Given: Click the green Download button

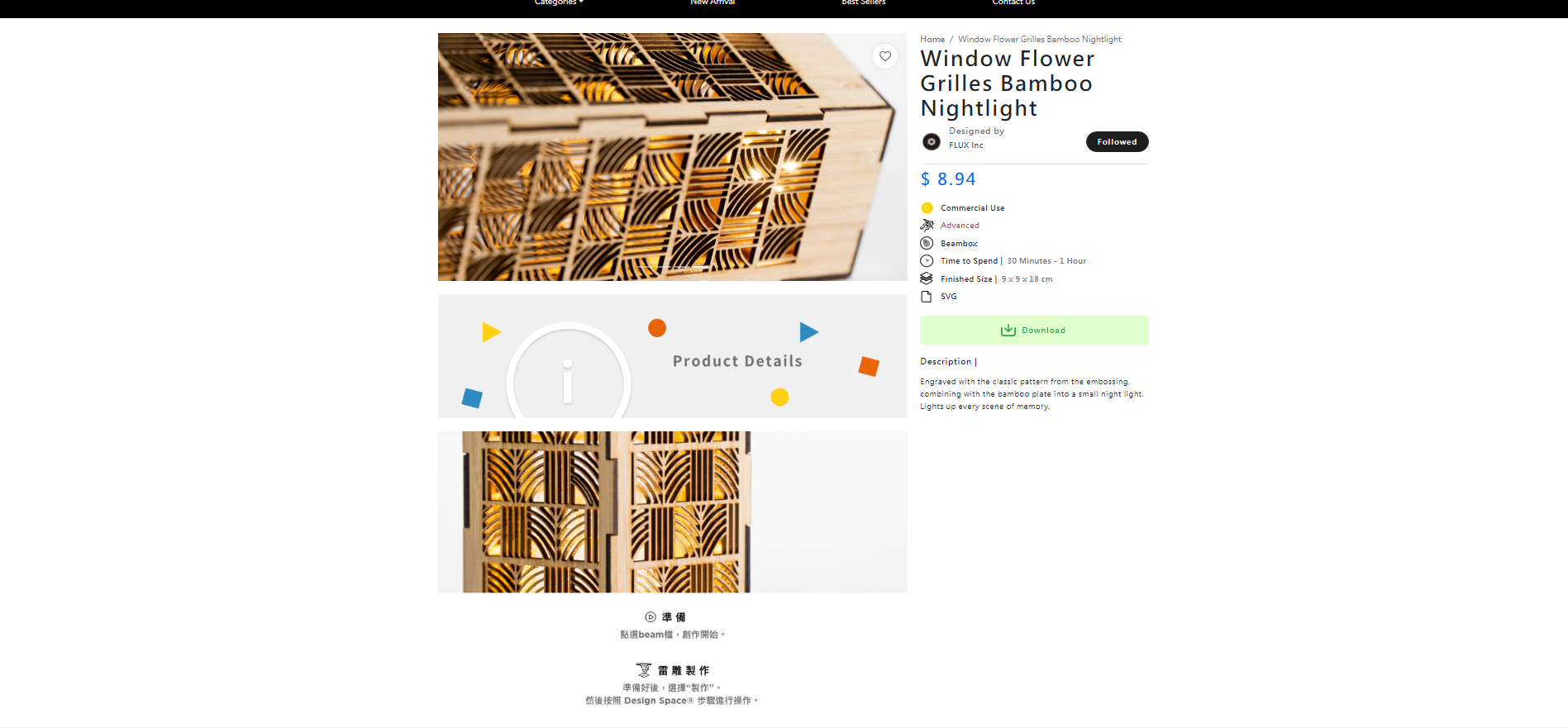Looking at the screenshot, I should 1034,330.
